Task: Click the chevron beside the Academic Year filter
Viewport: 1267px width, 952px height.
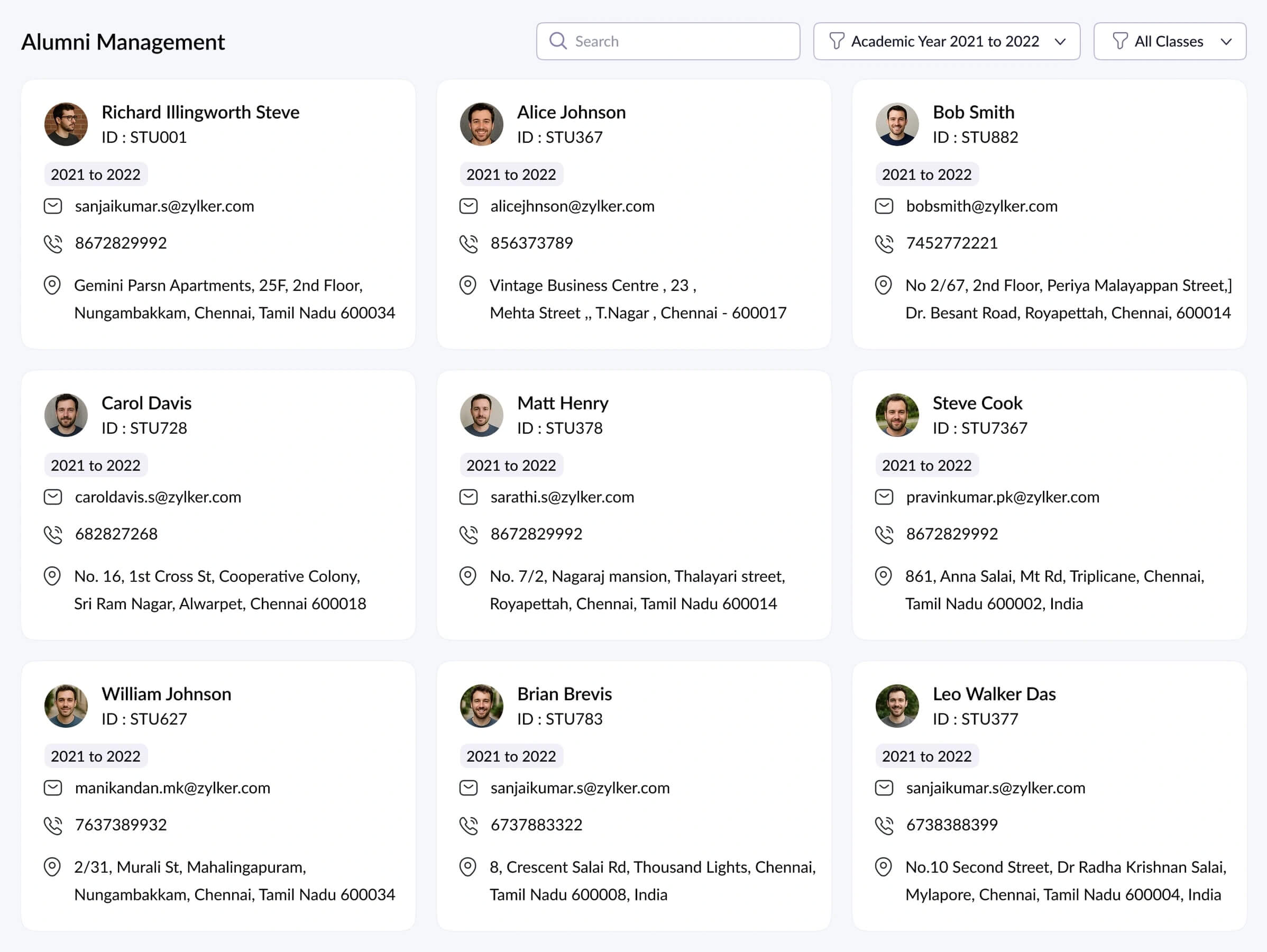Action: tap(1060, 42)
